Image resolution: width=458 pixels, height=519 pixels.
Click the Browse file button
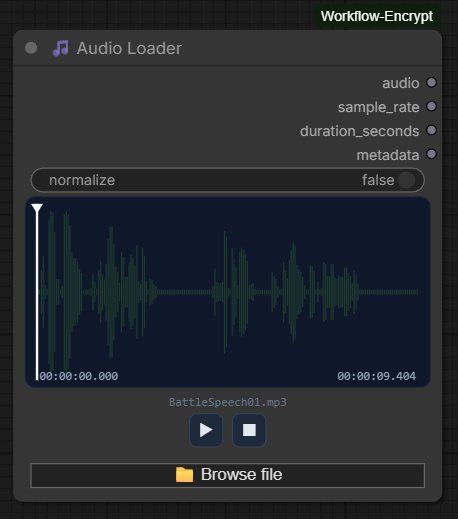[x=228, y=475]
